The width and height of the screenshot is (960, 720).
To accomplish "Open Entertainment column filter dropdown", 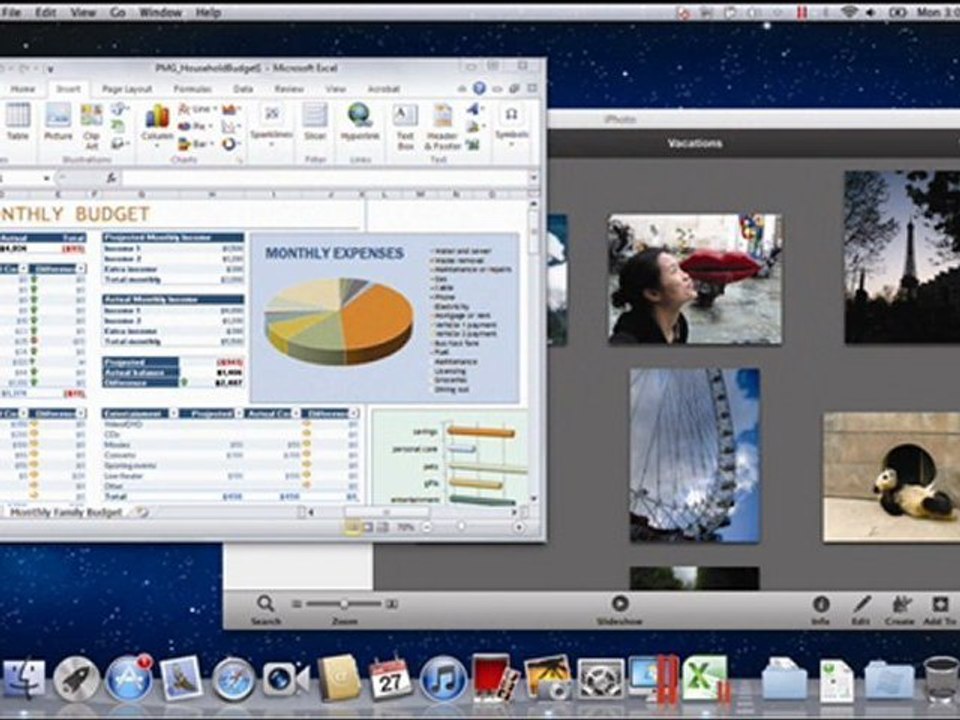I will [173, 413].
